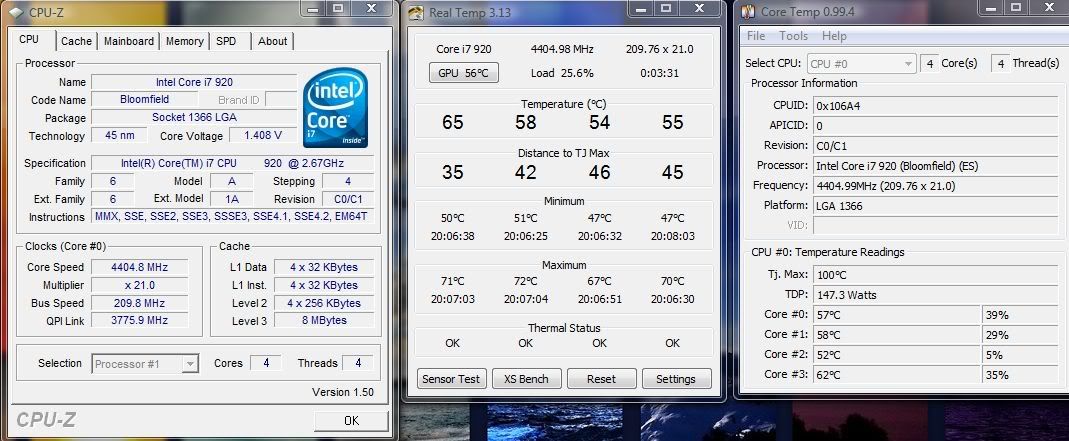Screen dimensions: 1069x441
Task: Run the Sensor Test in Real Temp
Action: (452, 379)
